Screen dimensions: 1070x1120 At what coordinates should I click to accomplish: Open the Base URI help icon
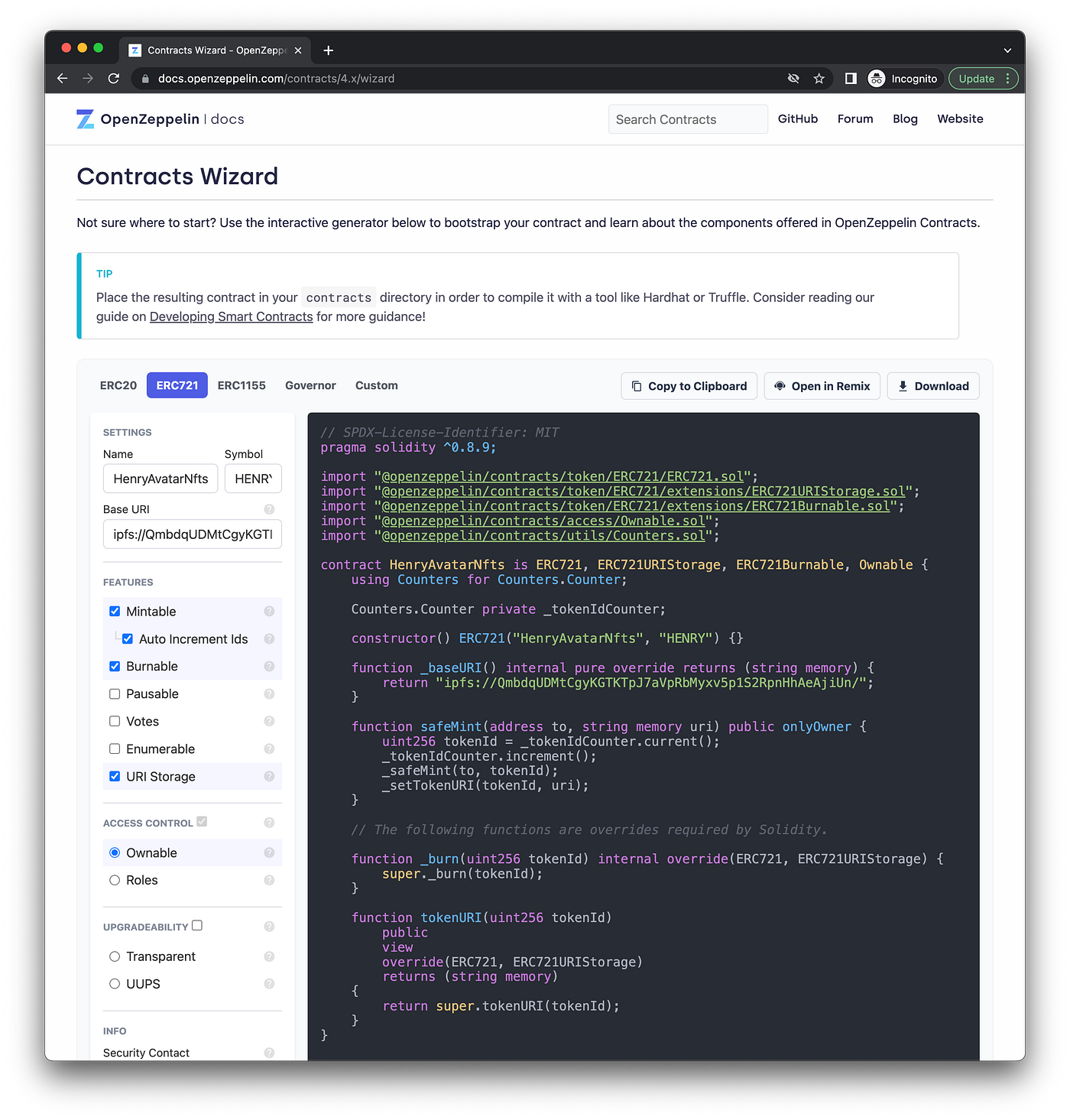[269, 509]
